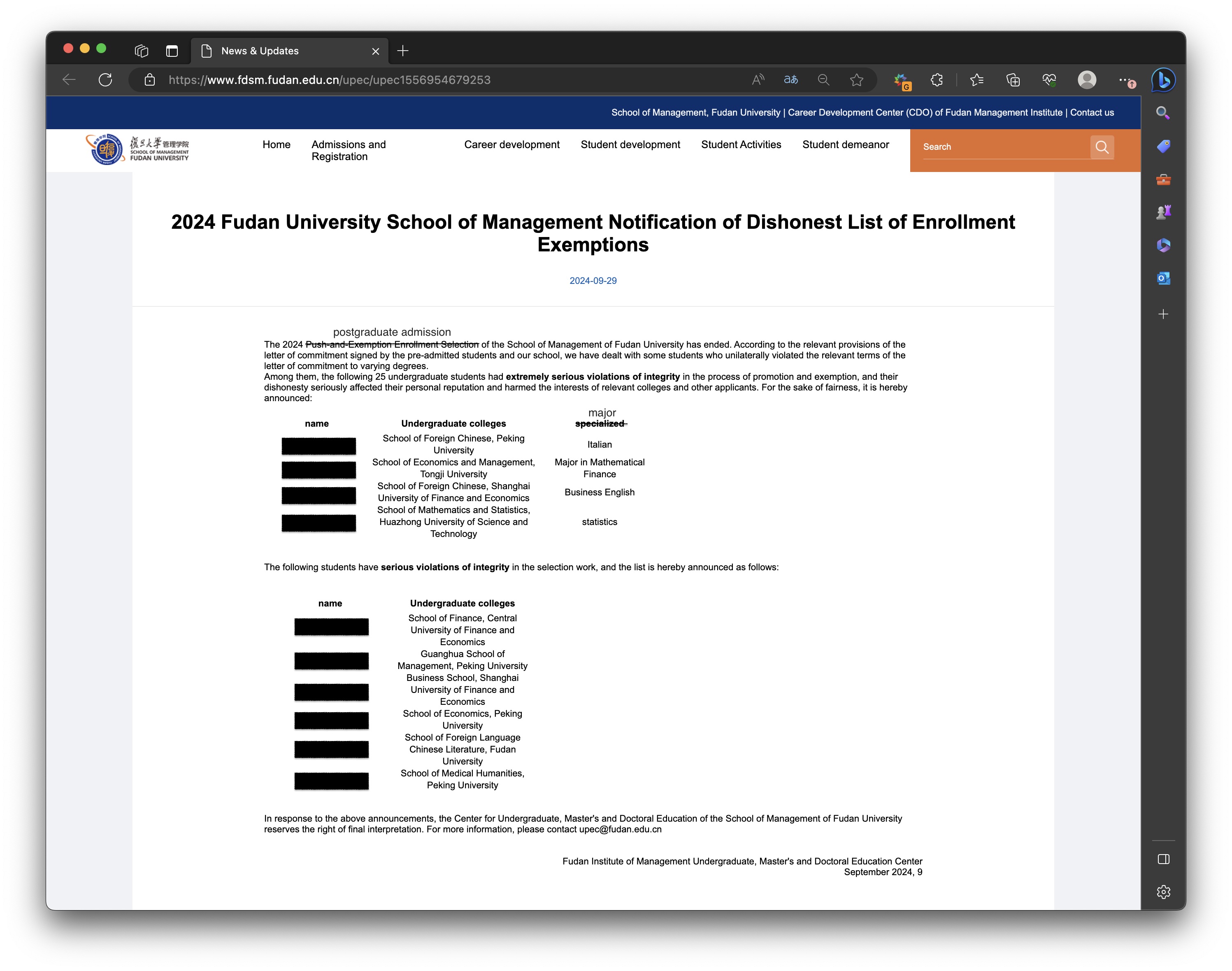Open a new tab with the plus button
The width and height of the screenshot is (1232, 971).
(x=402, y=51)
